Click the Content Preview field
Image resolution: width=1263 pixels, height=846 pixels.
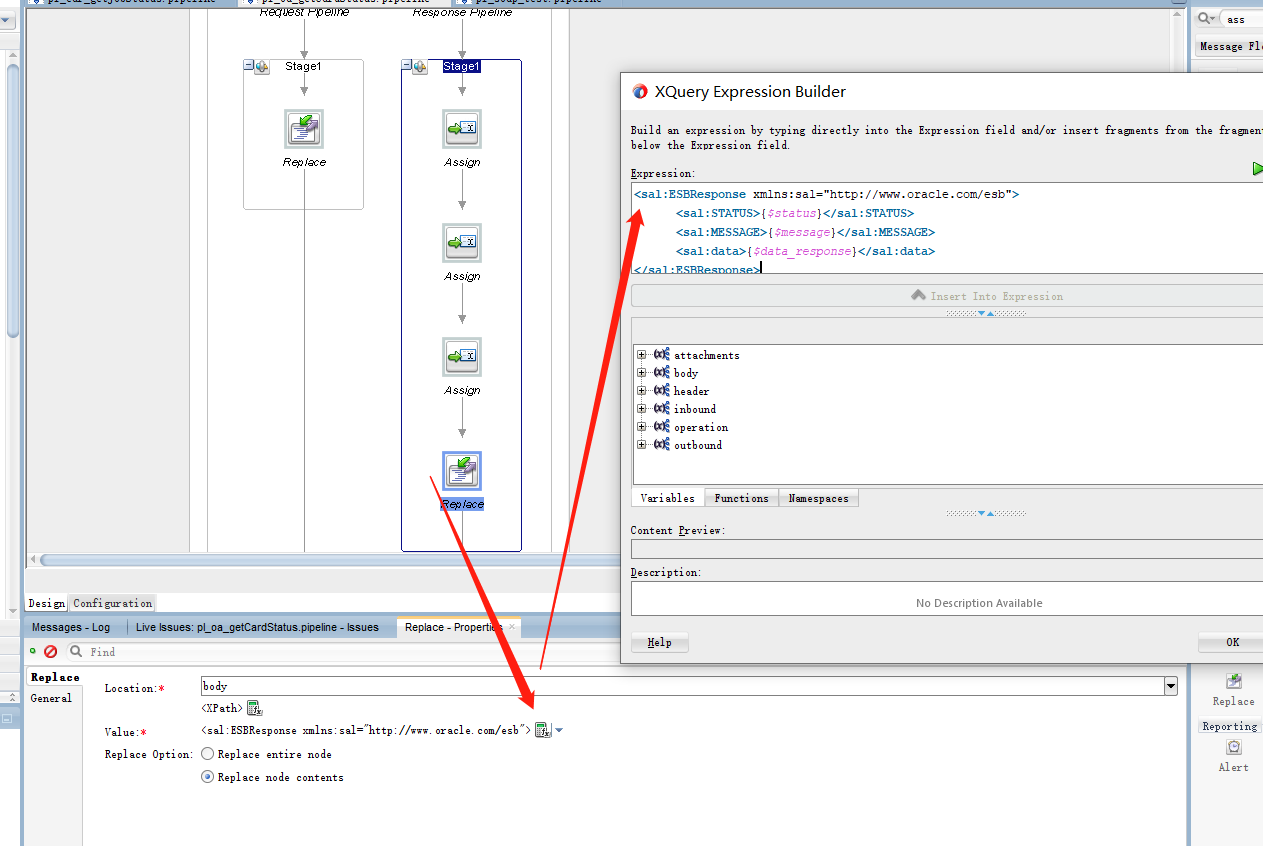947,549
